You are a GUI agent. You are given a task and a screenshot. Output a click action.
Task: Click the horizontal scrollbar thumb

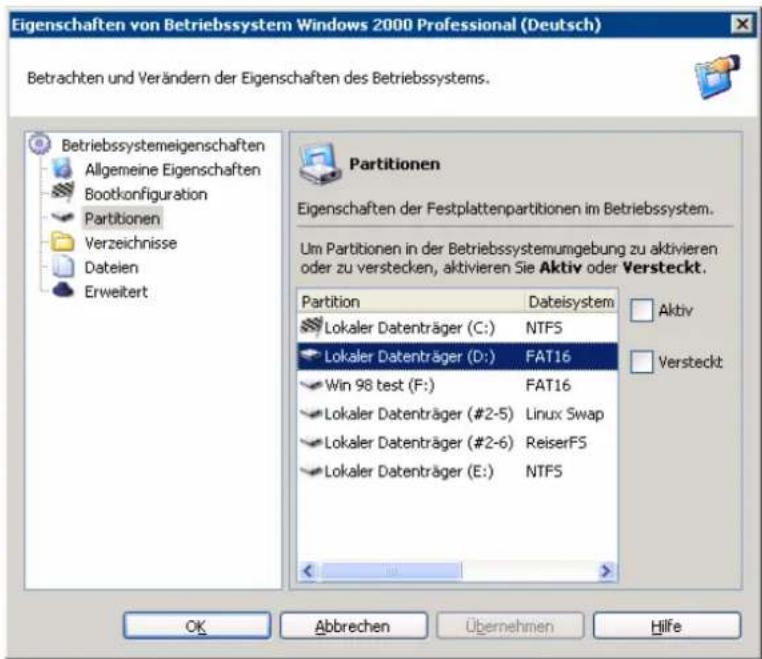(x=390, y=571)
